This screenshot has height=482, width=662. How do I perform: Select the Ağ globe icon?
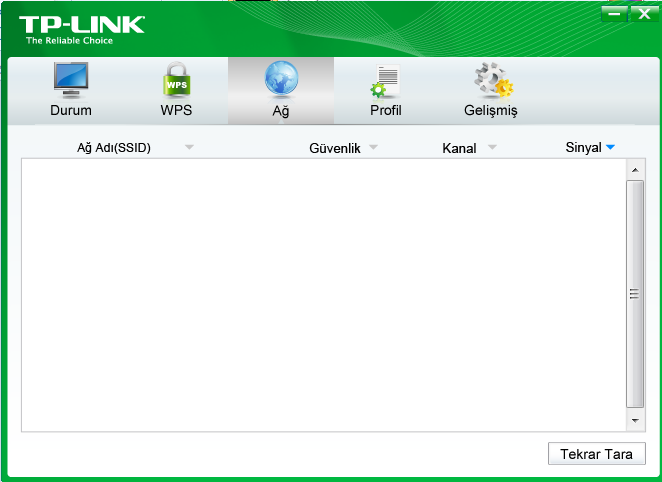[x=281, y=79]
